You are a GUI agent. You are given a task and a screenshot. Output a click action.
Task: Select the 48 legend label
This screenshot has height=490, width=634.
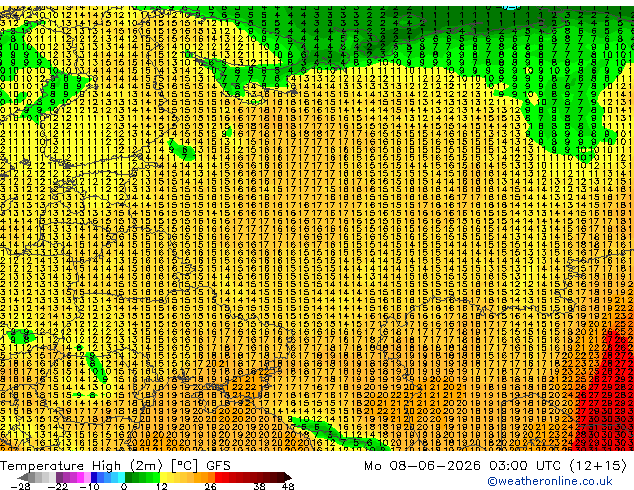click(x=288, y=486)
